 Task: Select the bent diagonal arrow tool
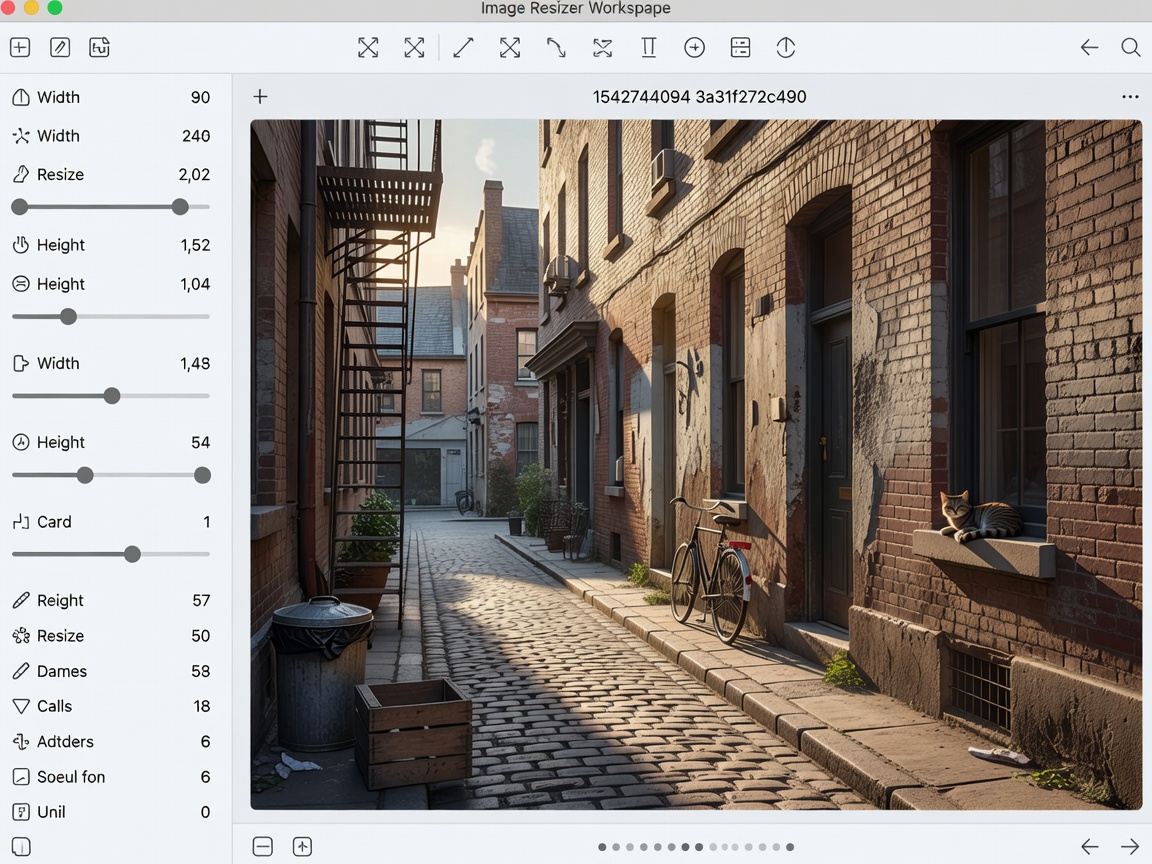556,48
